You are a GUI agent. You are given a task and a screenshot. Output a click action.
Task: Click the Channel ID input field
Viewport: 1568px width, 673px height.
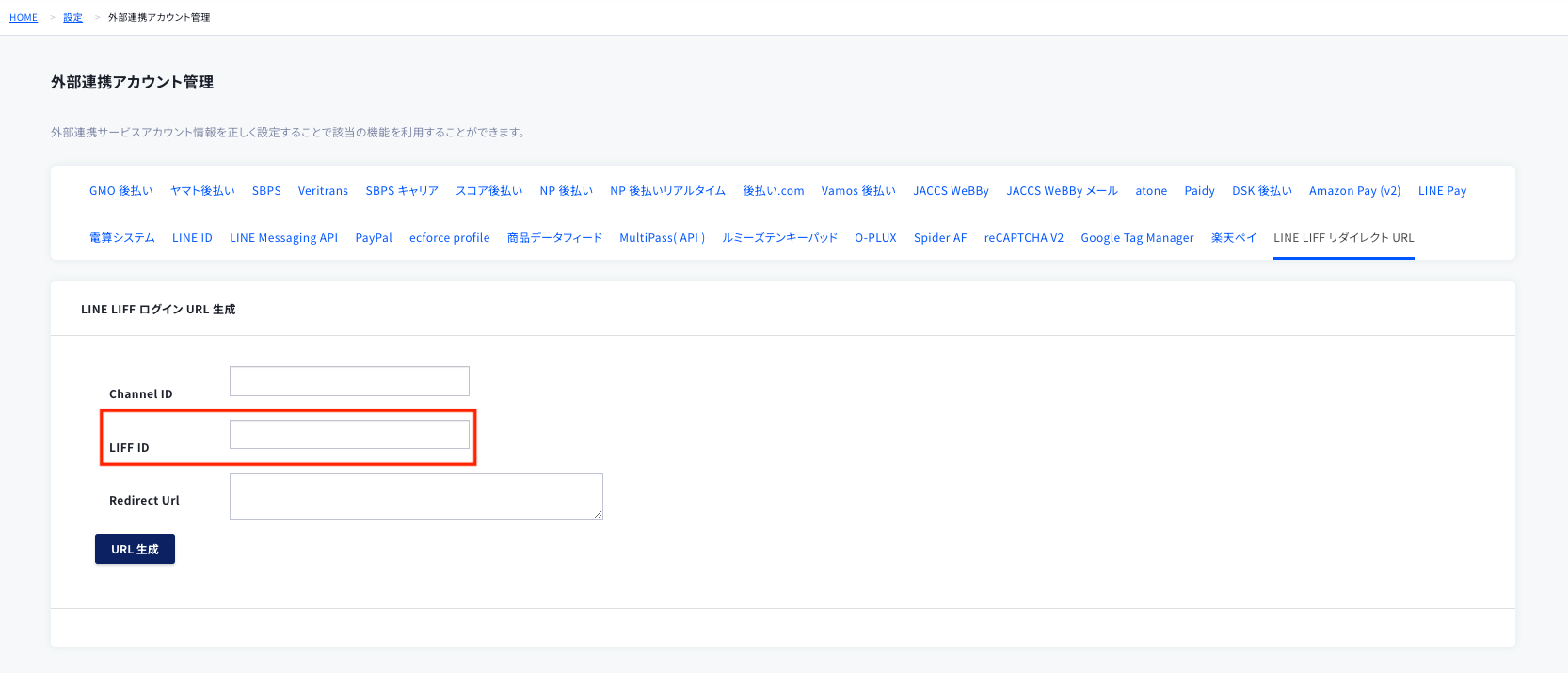click(349, 381)
